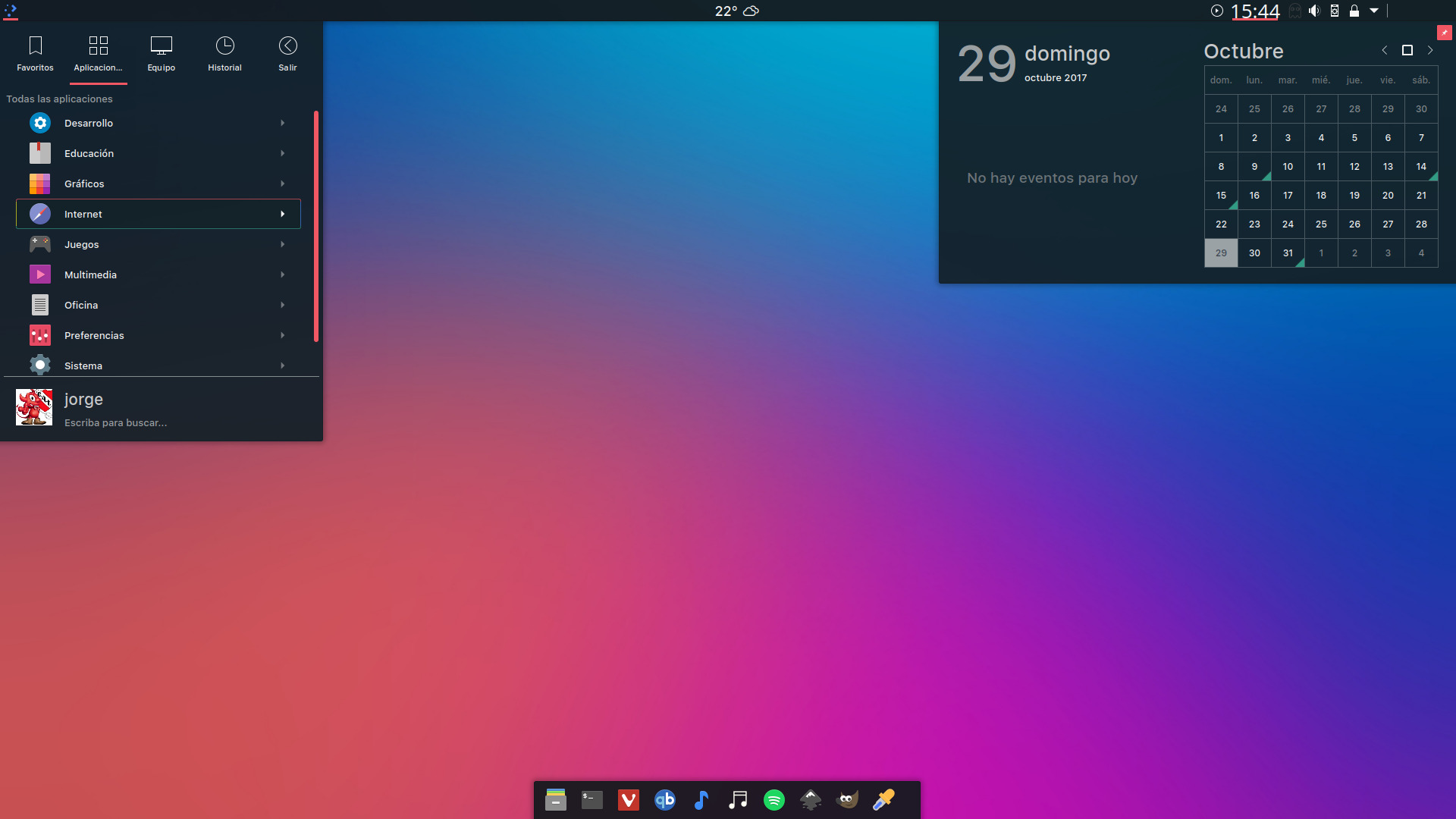Expand the Desarrollo category
The image size is (1456, 819).
(158, 123)
